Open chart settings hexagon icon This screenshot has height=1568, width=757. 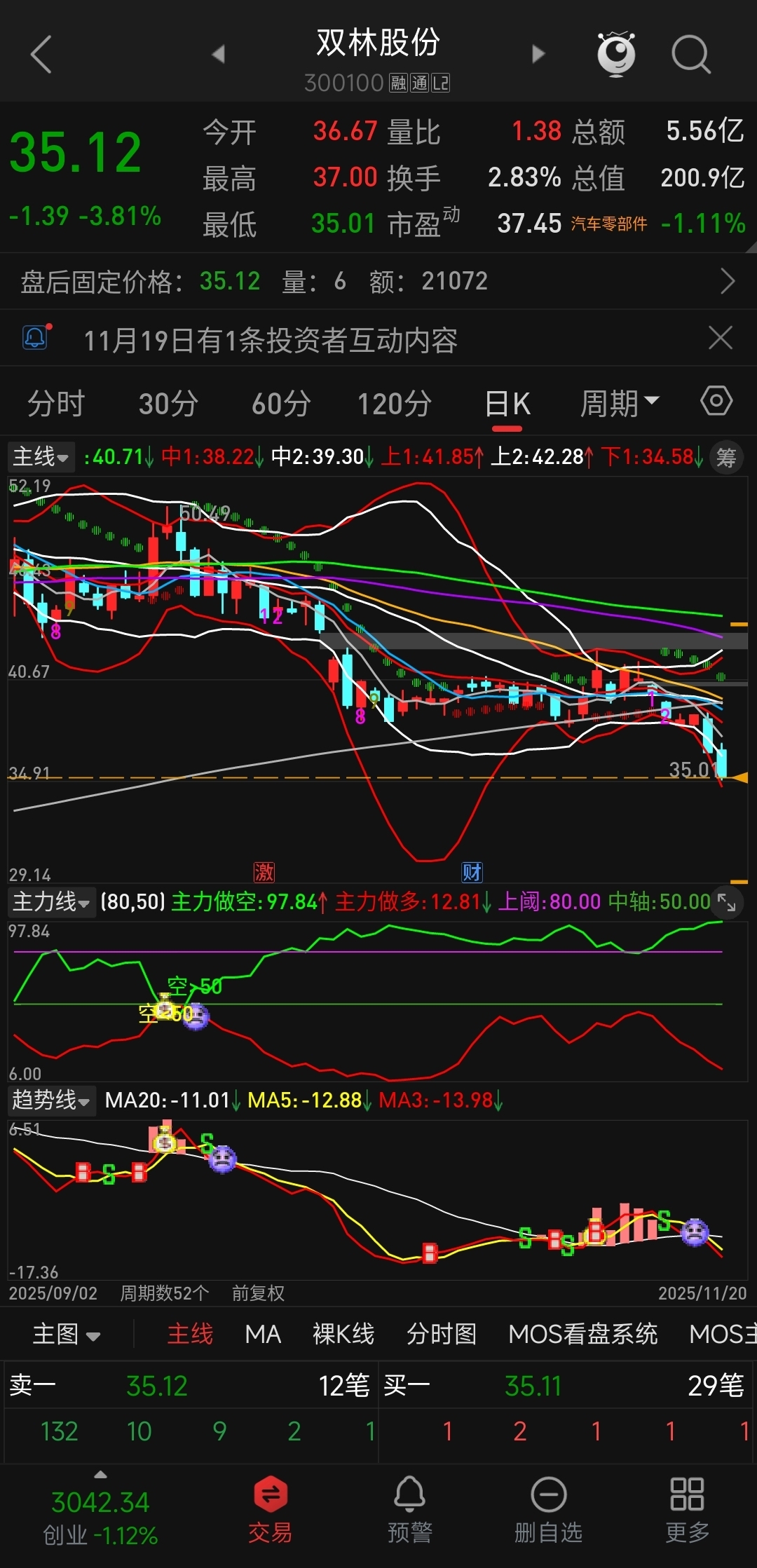(x=716, y=401)
